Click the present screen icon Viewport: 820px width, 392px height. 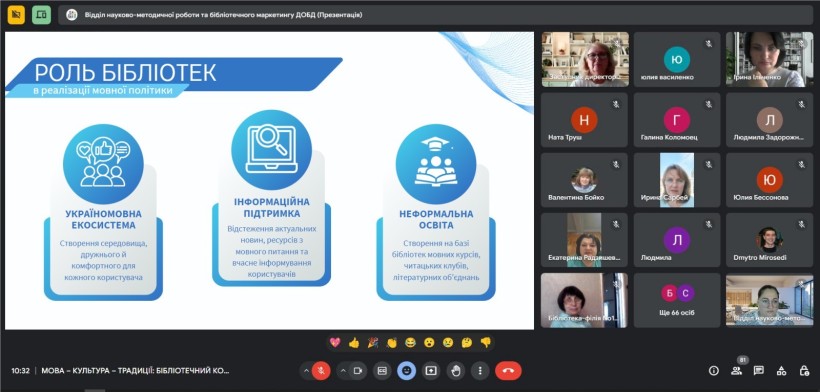(x=431, y=371)
